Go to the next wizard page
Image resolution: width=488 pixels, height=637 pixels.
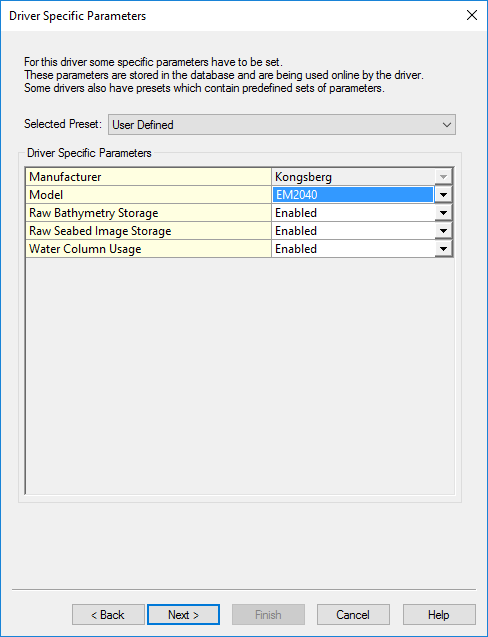183,615
